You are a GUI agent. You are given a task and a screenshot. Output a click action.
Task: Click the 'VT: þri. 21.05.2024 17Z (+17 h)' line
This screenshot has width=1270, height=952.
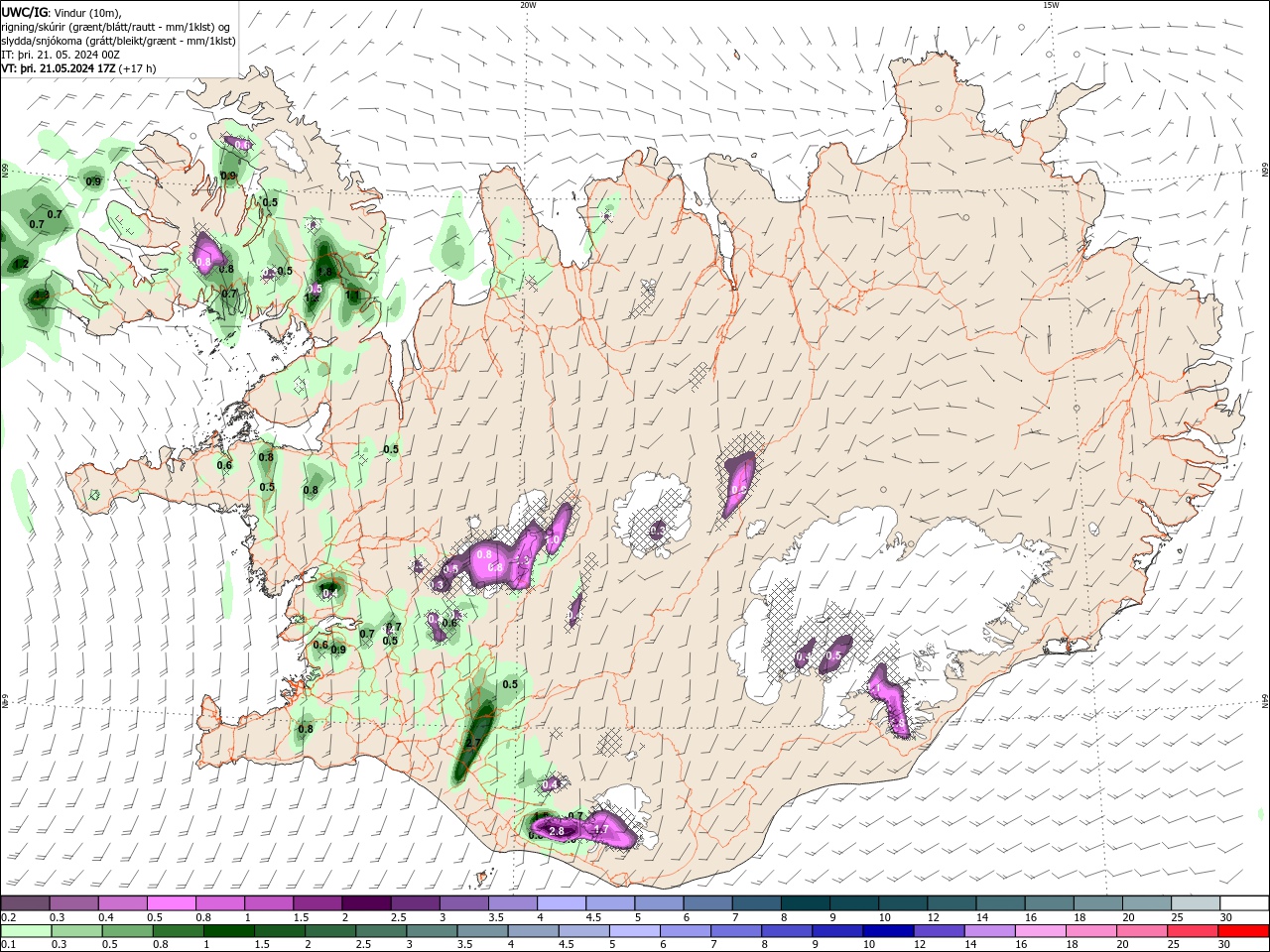click(79, 68)
